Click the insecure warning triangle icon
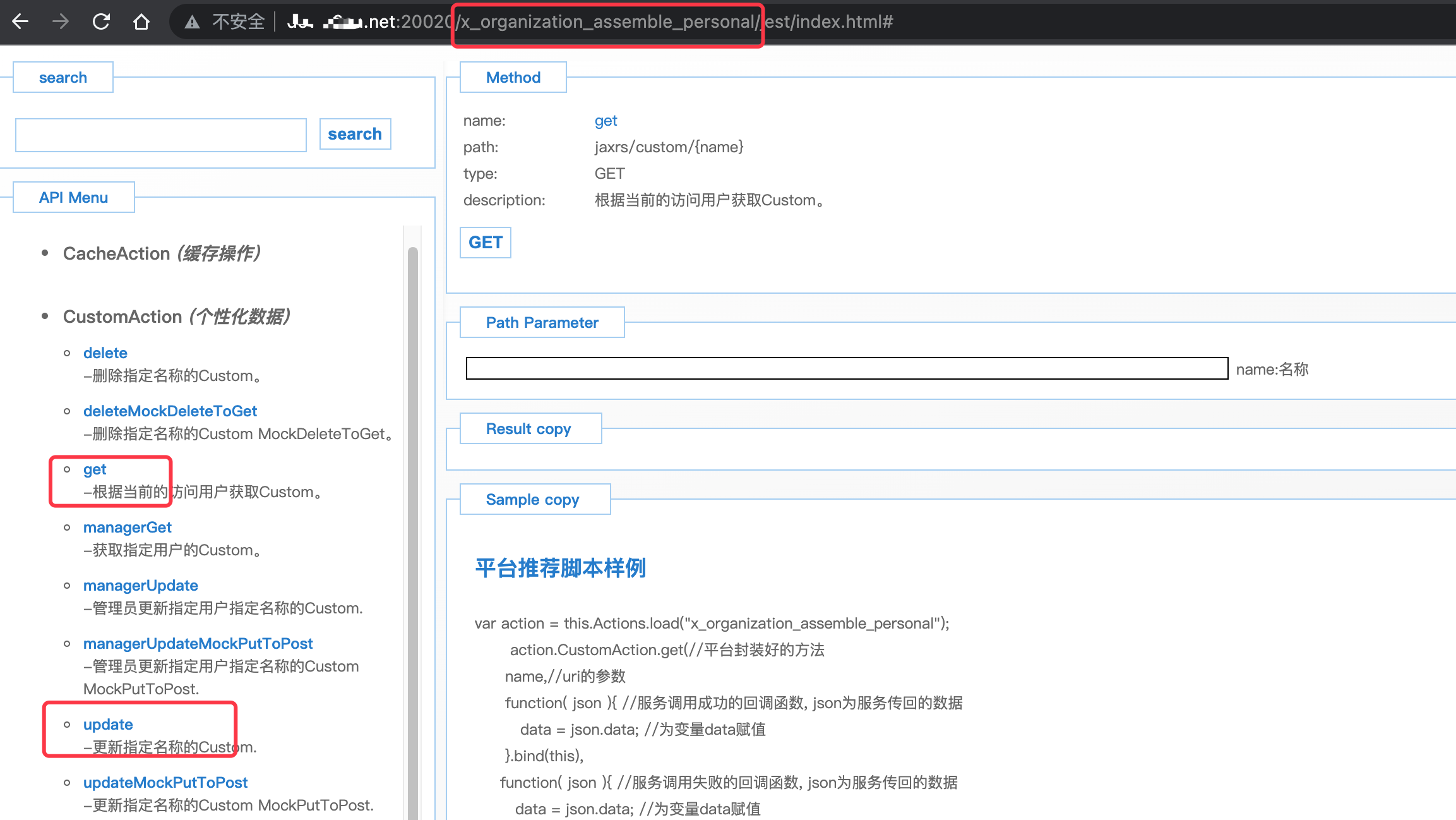The width and height of the screenshot is (1456, 820). (x=192, y=23)
